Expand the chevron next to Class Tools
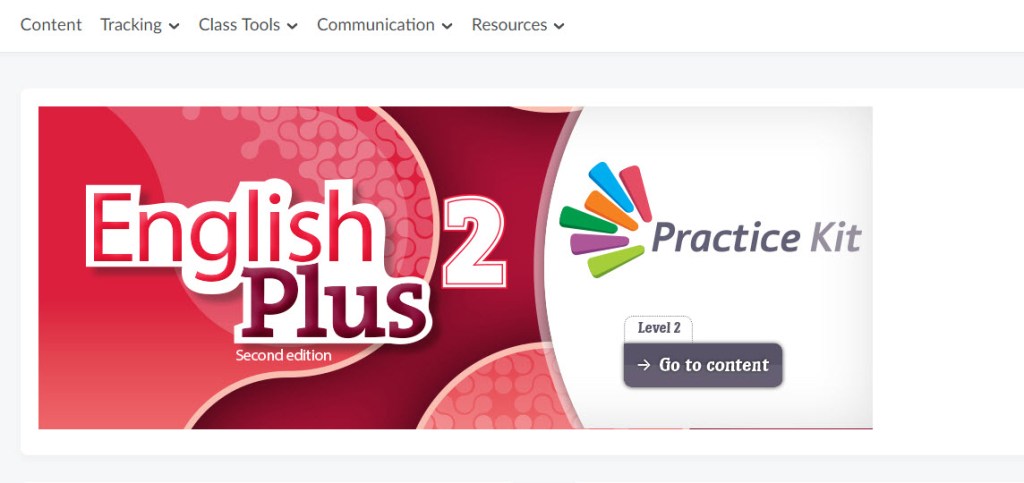This screenshot has height=483, width=1024. point(292,26)
